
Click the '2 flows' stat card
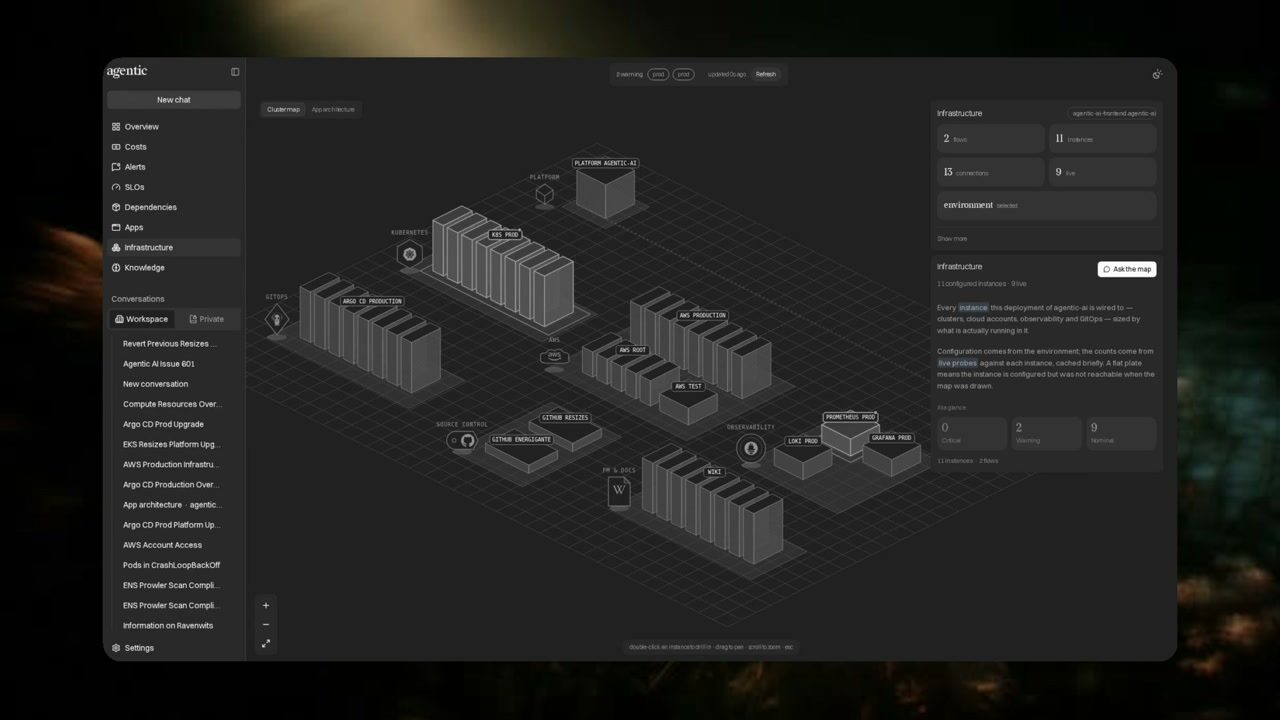point(990,139)
